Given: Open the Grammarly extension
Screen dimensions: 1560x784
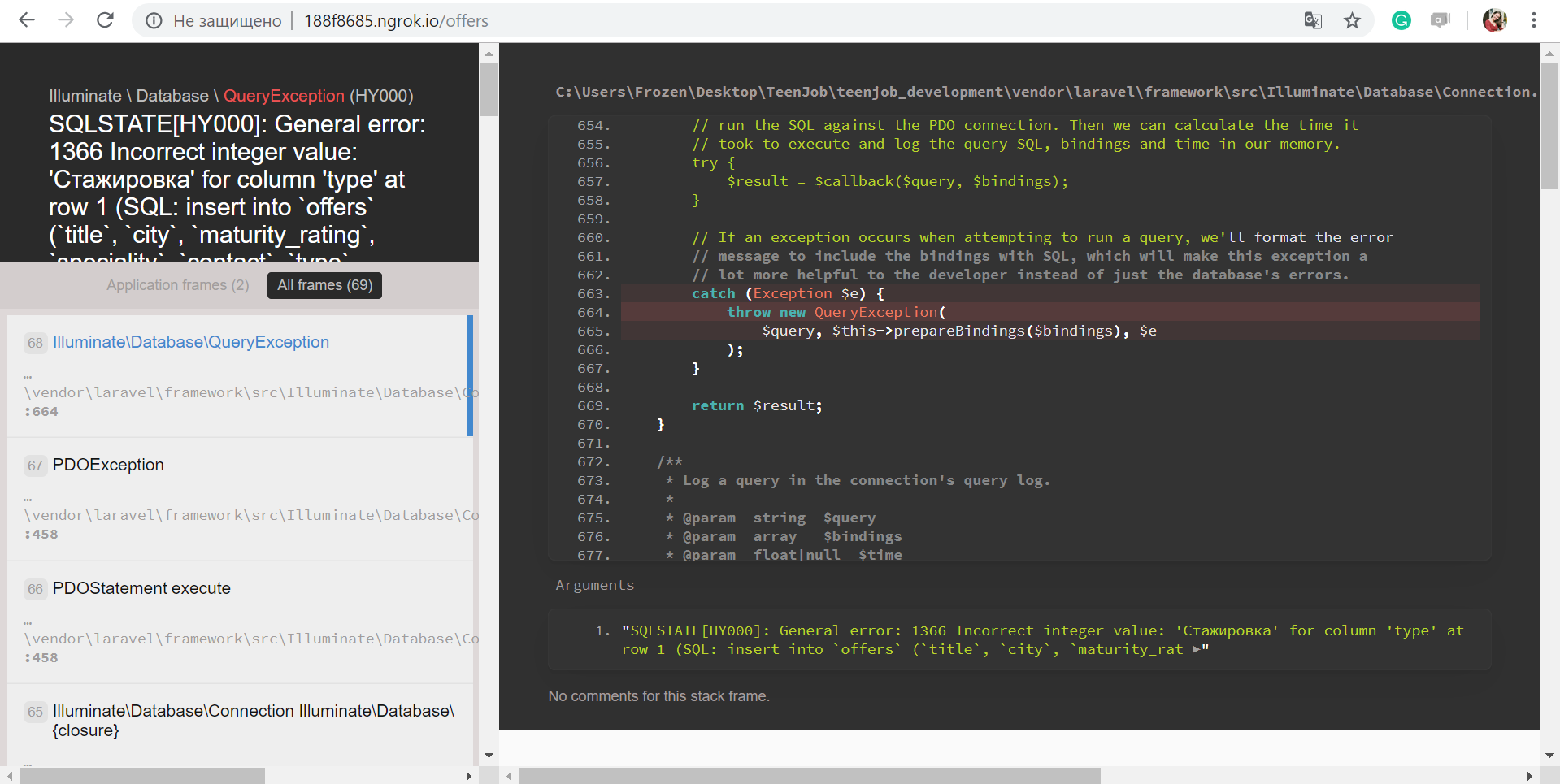Looking at the screenshot, I should (x=1401, y=20).
